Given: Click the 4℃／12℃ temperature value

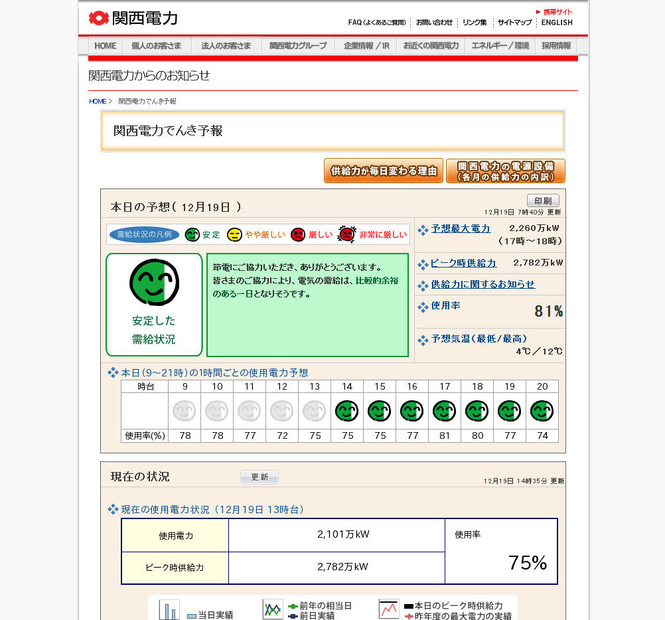Looking at the screenshot, I should pyautogui.click(x=539, y=351).
